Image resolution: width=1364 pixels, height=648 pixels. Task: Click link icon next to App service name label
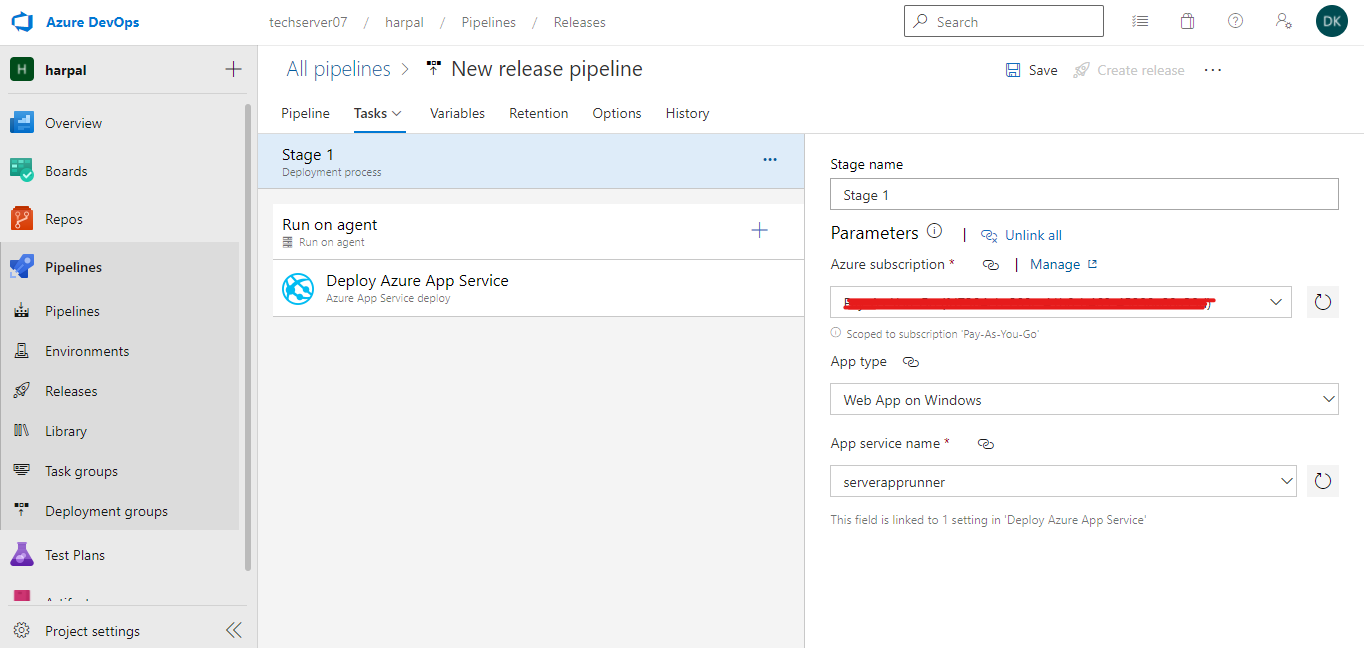985,443
